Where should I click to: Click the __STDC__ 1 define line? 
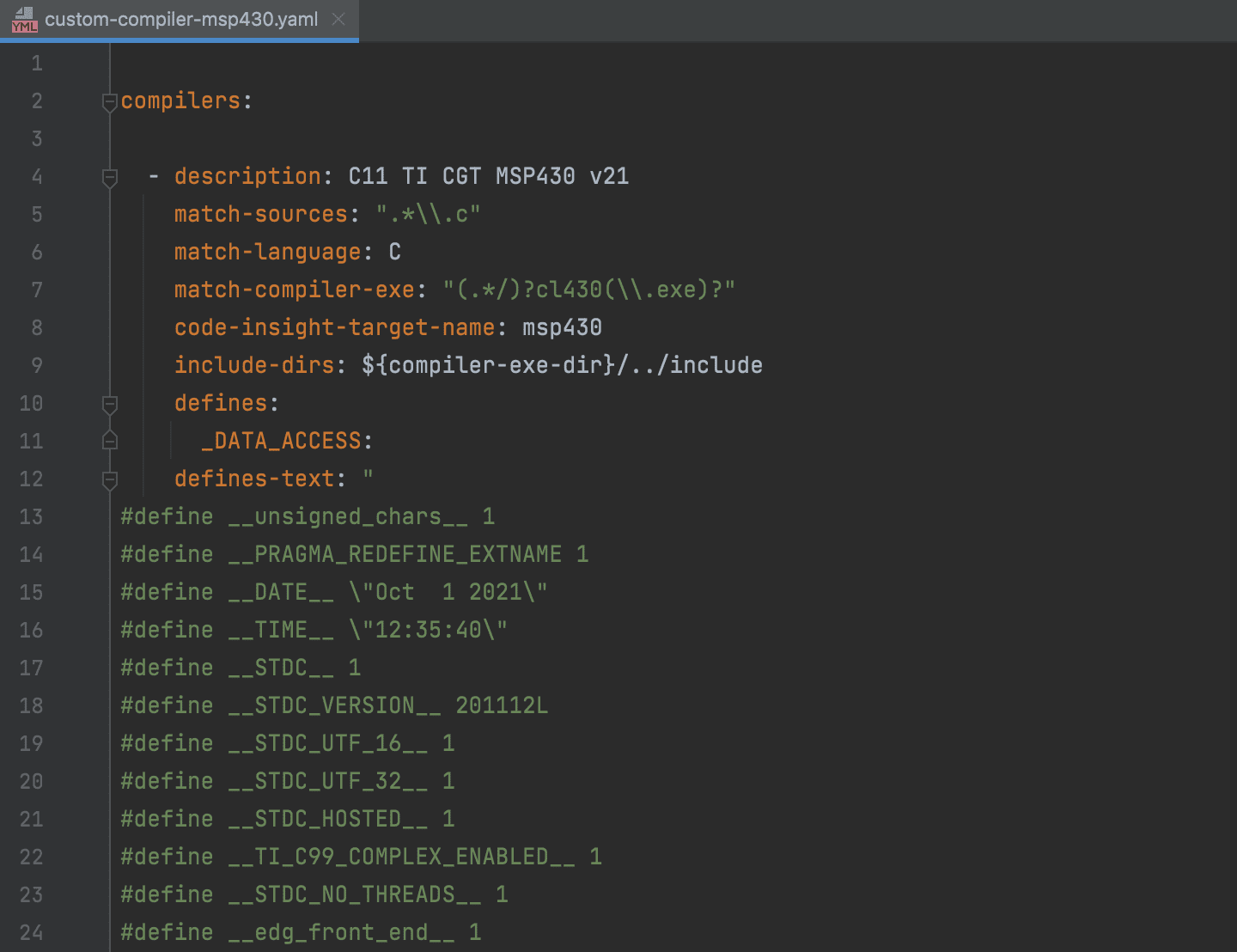coord(241,668)
